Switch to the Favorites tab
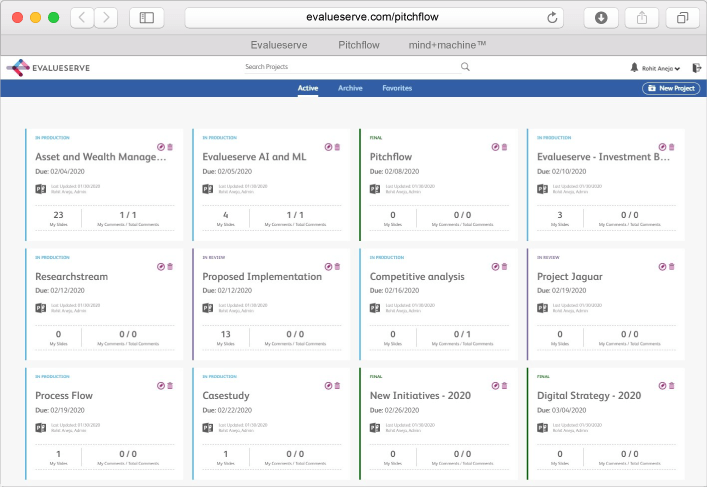 [x=397, y=88]
